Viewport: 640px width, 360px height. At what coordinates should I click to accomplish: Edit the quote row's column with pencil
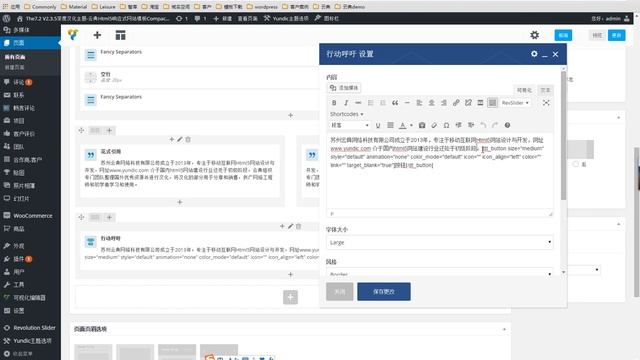180,140
